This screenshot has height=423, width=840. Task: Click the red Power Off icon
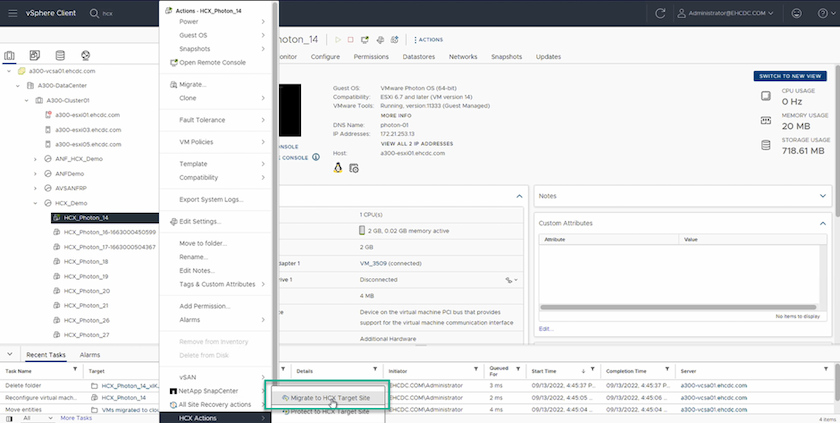352,39
